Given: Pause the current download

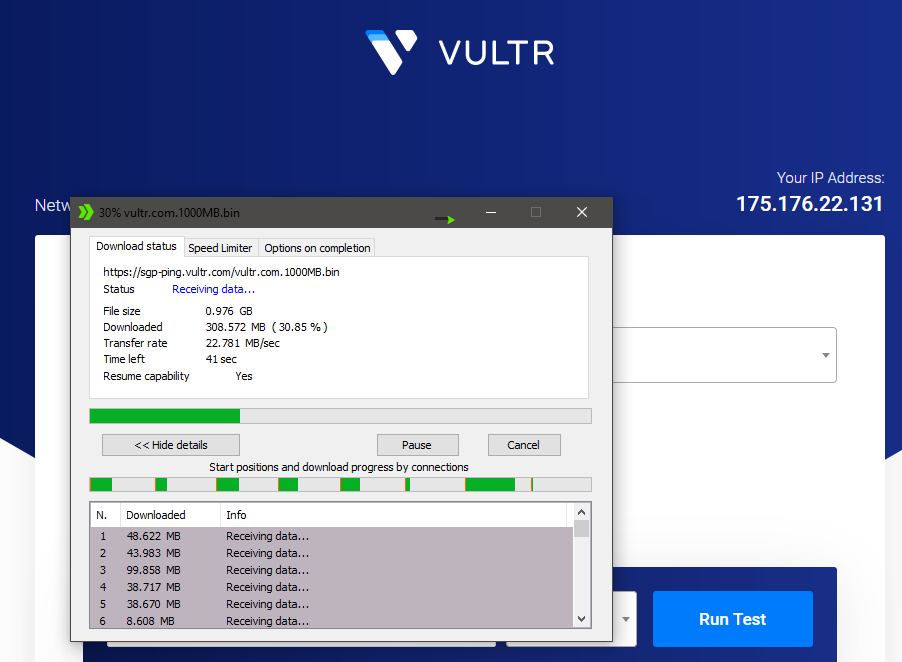Looking at the screenshot, I should [x=417, y=445].
